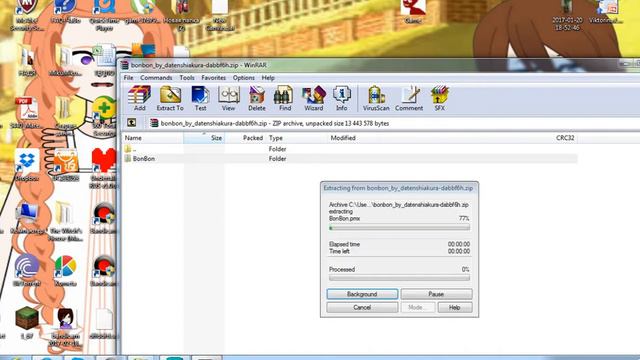Click the Add toolbar icon in WinRAR
Viewport: 640px width, 360px height.
click(140, 98)
